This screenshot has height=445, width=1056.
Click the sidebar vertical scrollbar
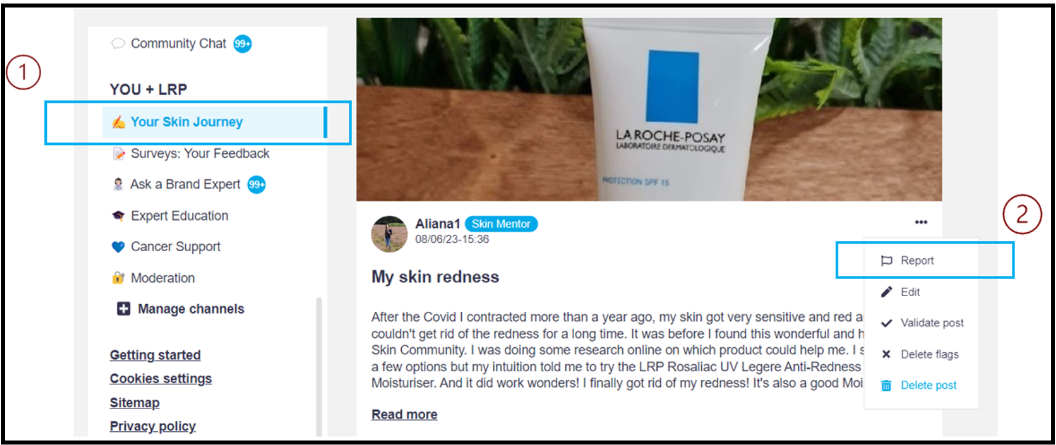tap(319, 367)
